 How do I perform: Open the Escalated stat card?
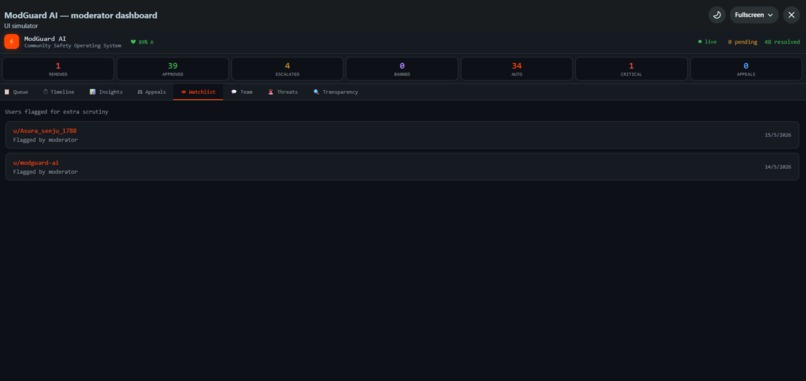(x=287, y=69)
